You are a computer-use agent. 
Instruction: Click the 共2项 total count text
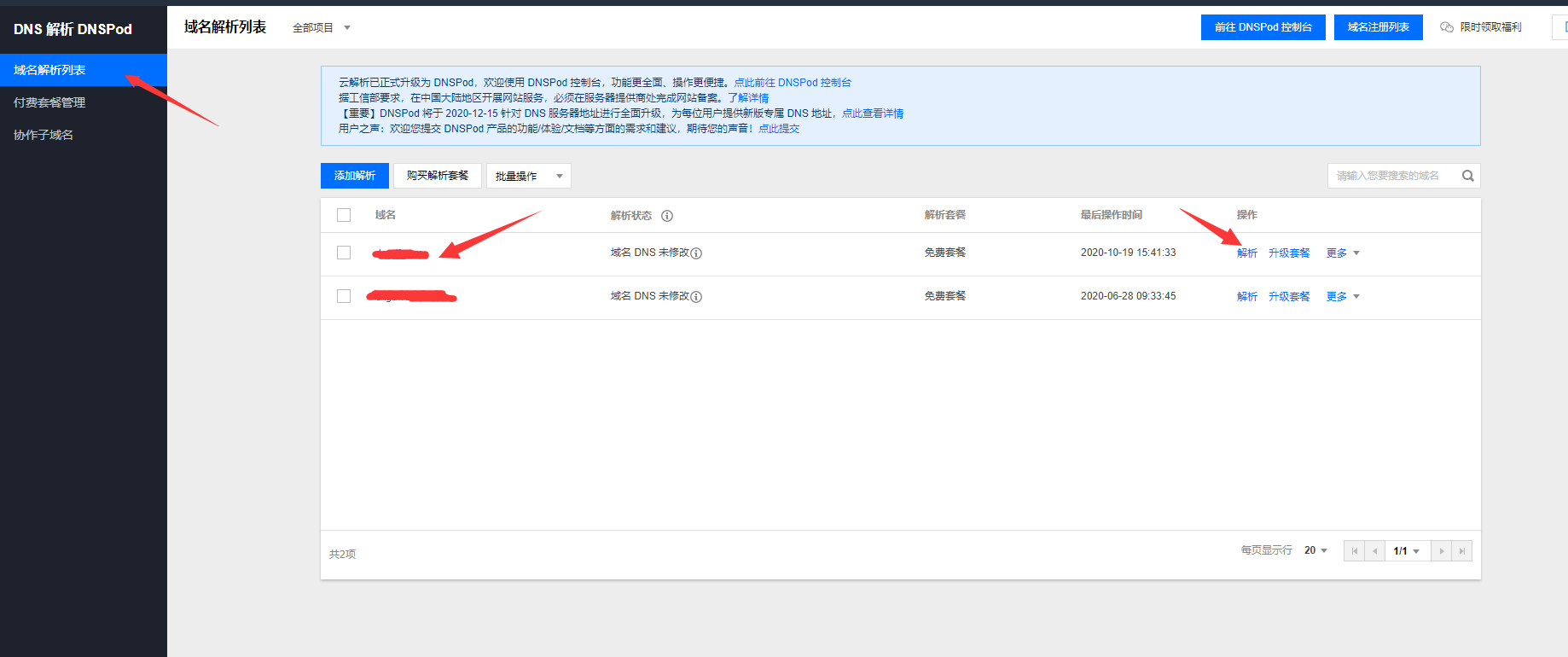tap(342, 555)
